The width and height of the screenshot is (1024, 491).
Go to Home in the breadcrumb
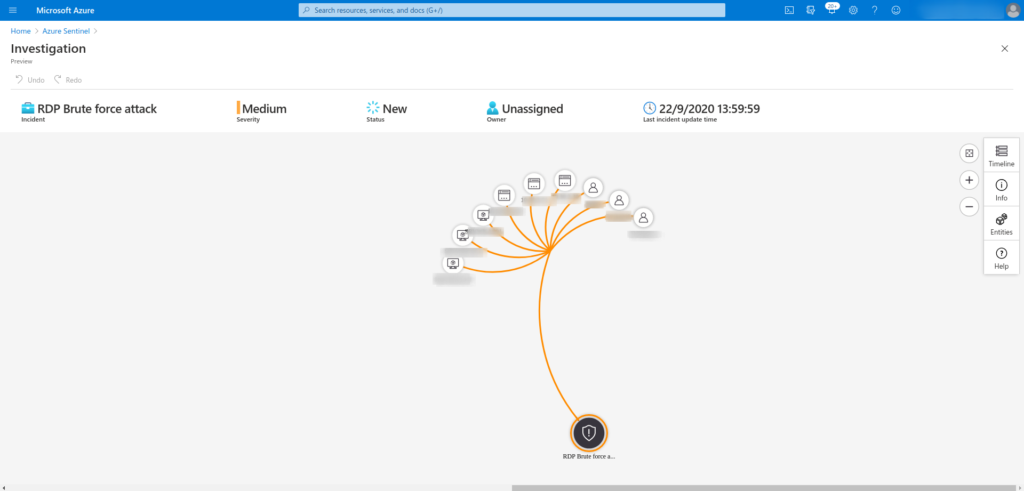[20, 31]
